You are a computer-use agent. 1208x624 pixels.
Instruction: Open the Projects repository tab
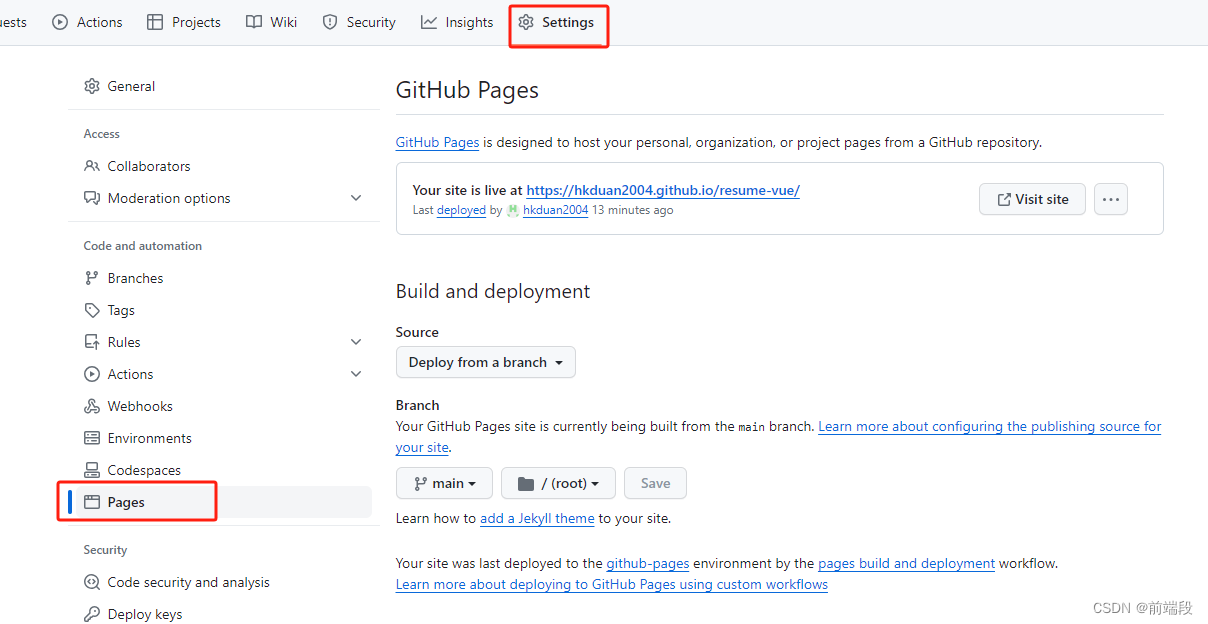[x=184, y=22]
